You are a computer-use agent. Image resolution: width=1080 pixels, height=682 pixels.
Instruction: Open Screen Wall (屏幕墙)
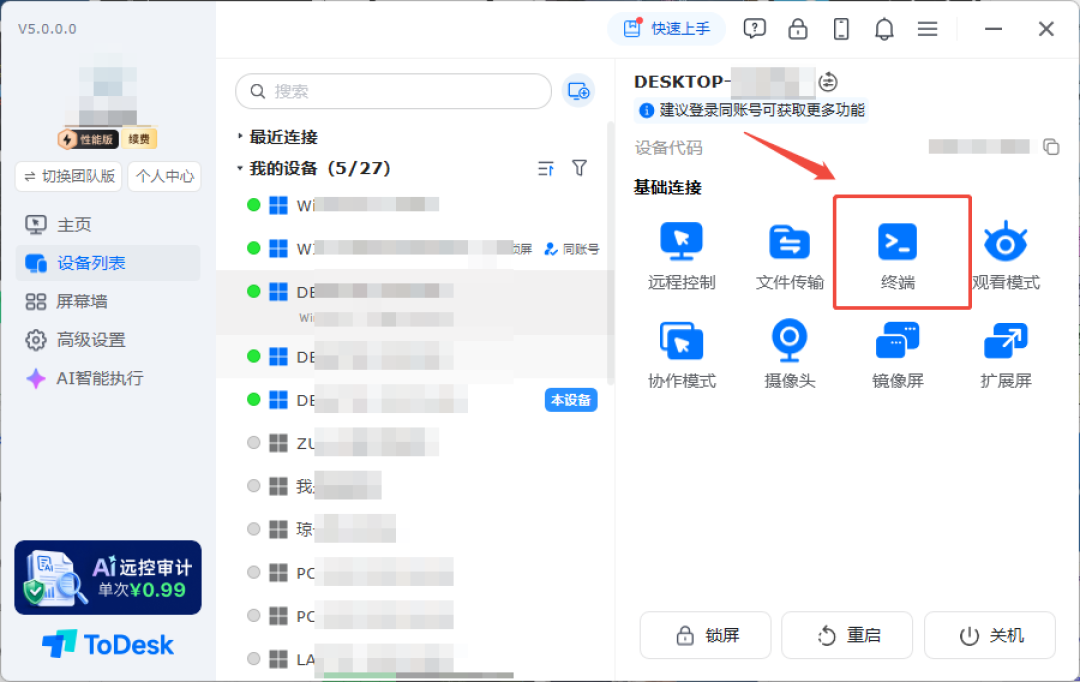point(107,302)
